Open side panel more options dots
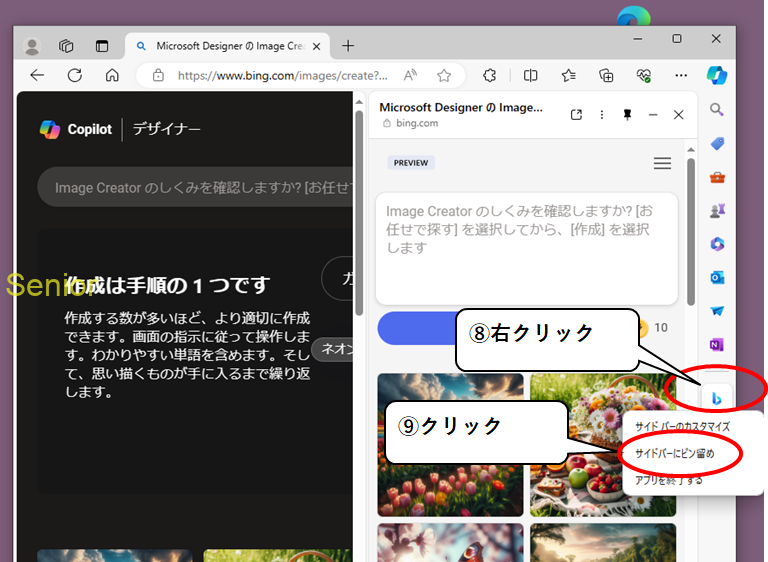 (601, 115)
